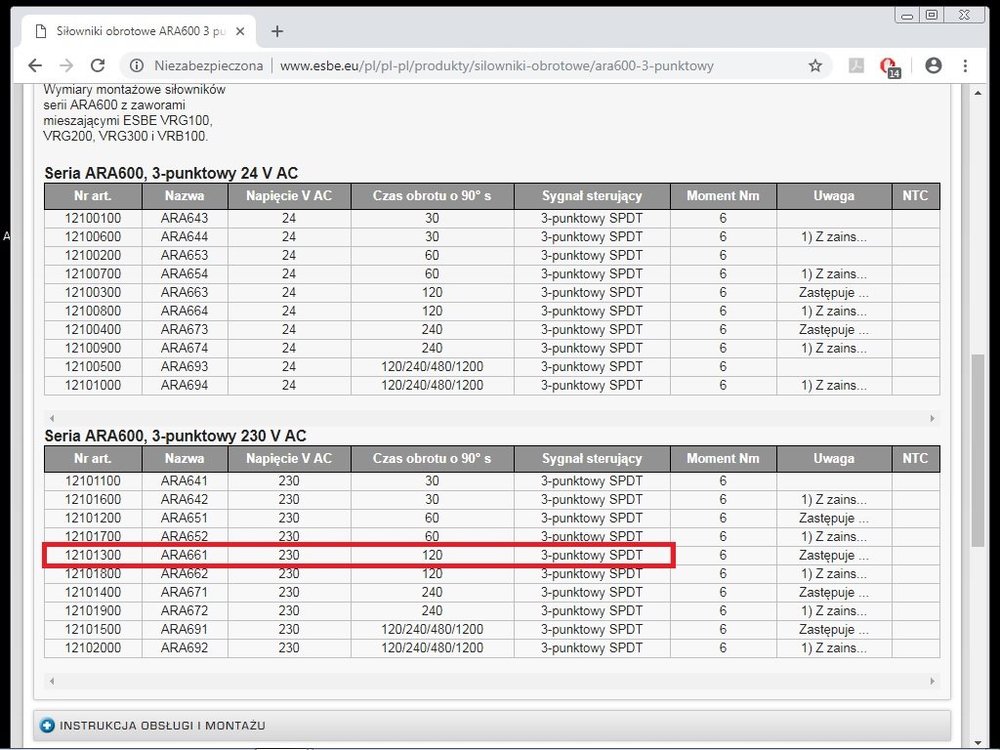Click the Nazwa header in 24 V table
1000x750 pixels.
184,196
